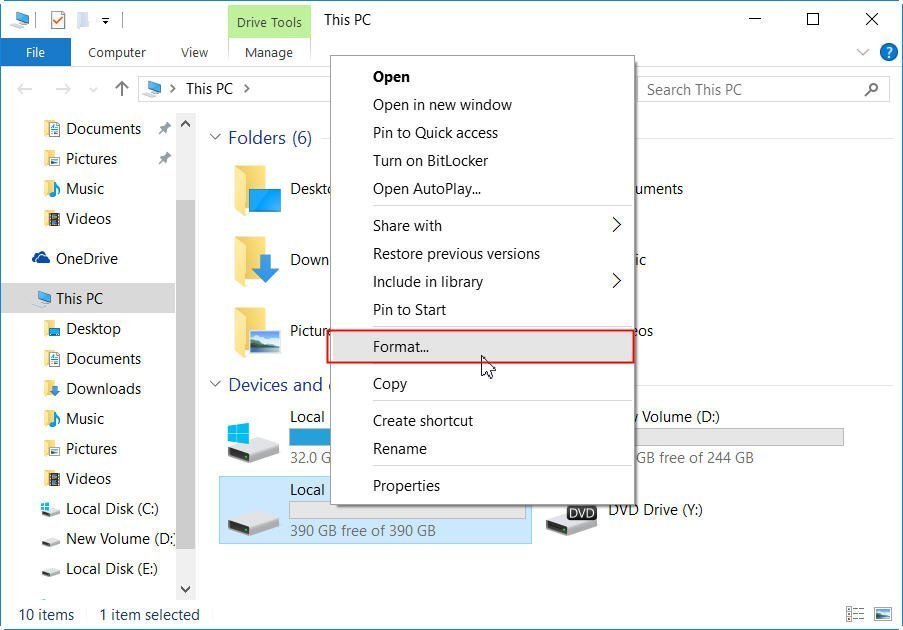This screenshot has height=630, width=903.
Task: Click the search magnifier icon
Action: [871, 89]
